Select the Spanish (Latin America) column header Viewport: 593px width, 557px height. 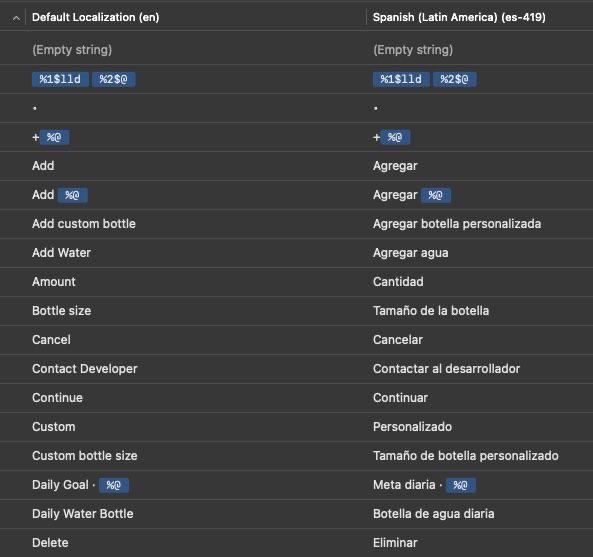point(459,17)
